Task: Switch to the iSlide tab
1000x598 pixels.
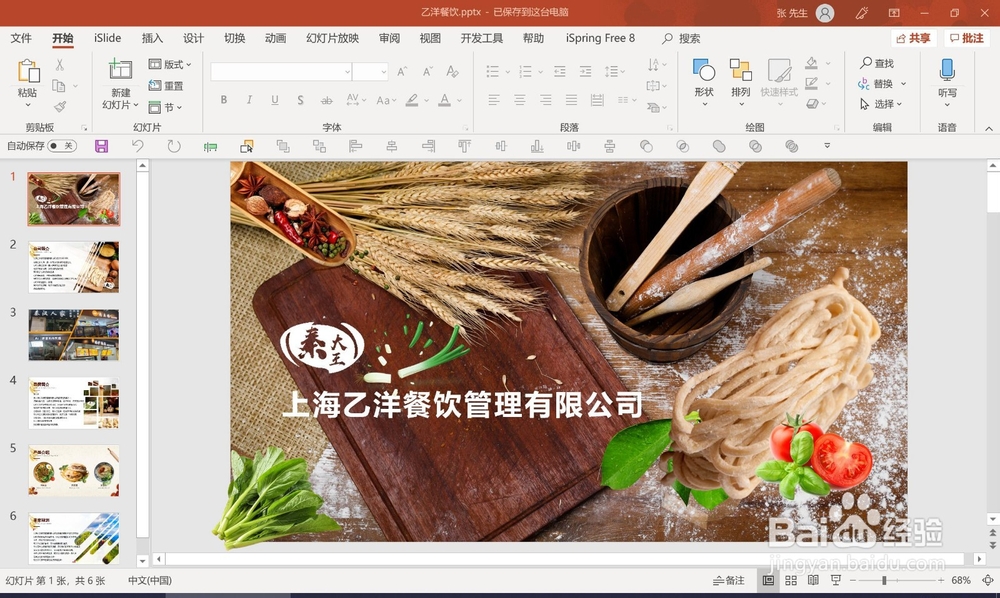Action: [x=107, y=38]
